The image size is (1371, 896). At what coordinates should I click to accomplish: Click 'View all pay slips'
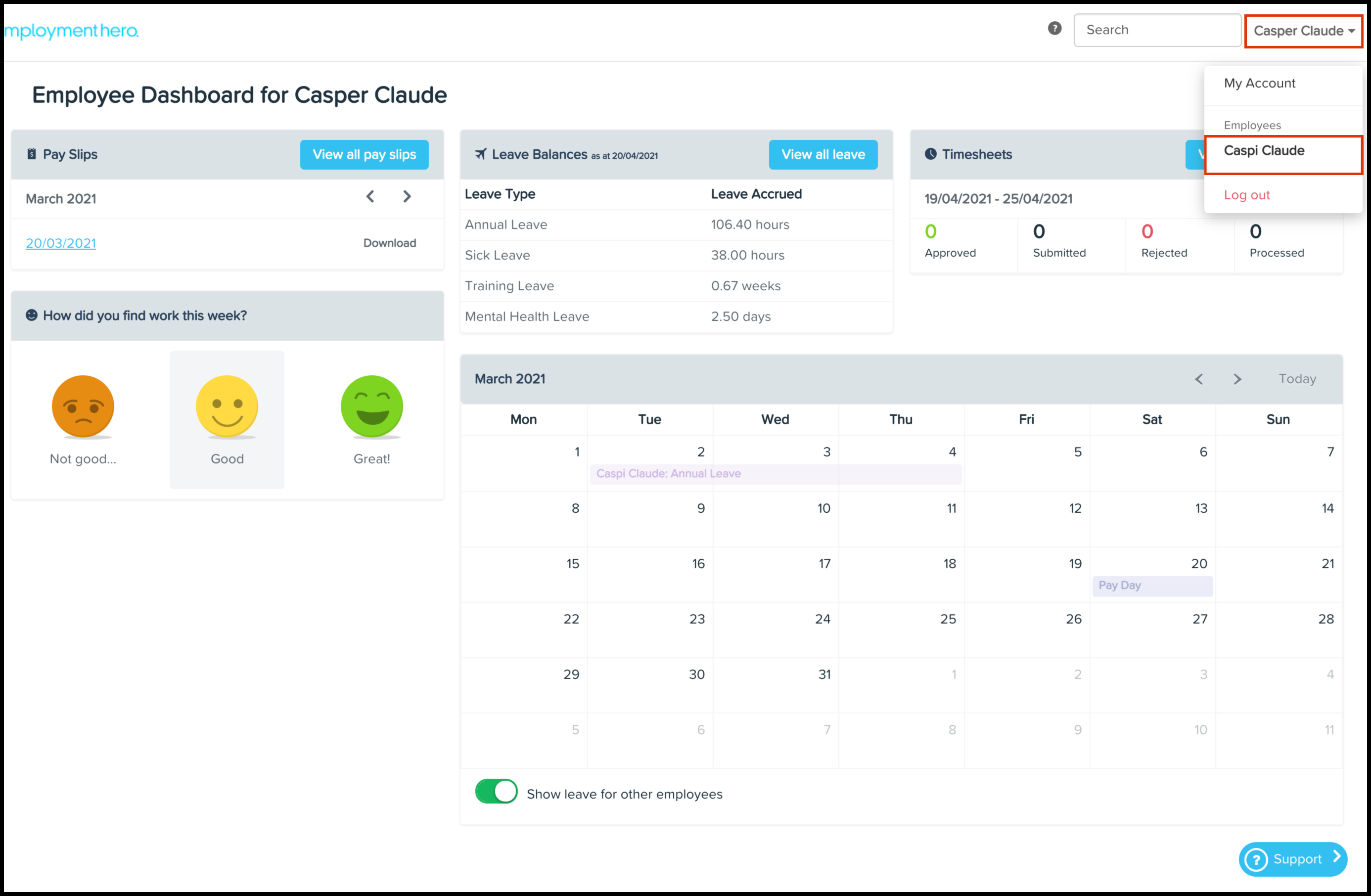[x=364, y=154]
